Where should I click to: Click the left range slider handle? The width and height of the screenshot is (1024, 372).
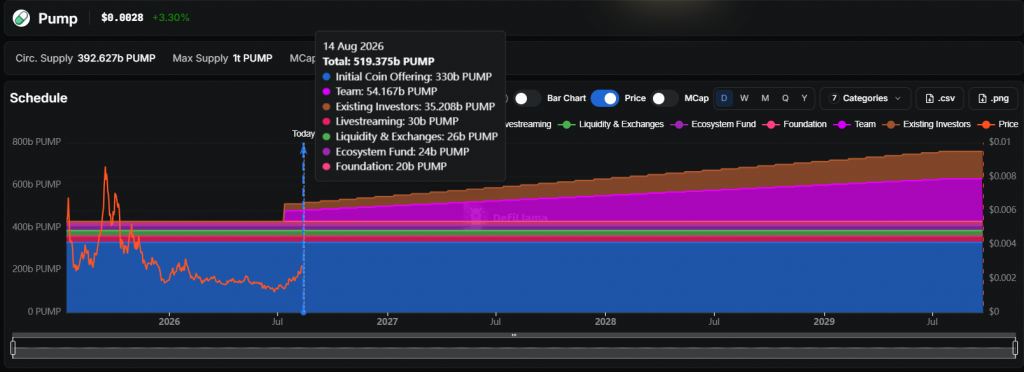(x=12, y=347)
